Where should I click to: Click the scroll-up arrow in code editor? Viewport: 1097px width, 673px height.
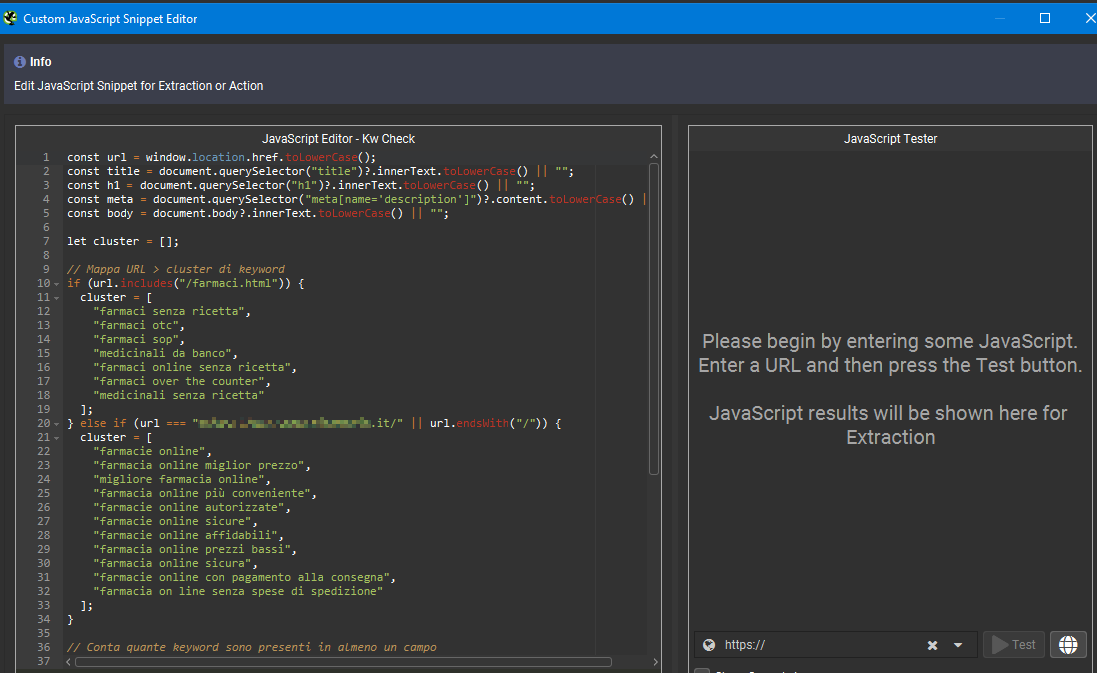(x=654, y=156)
